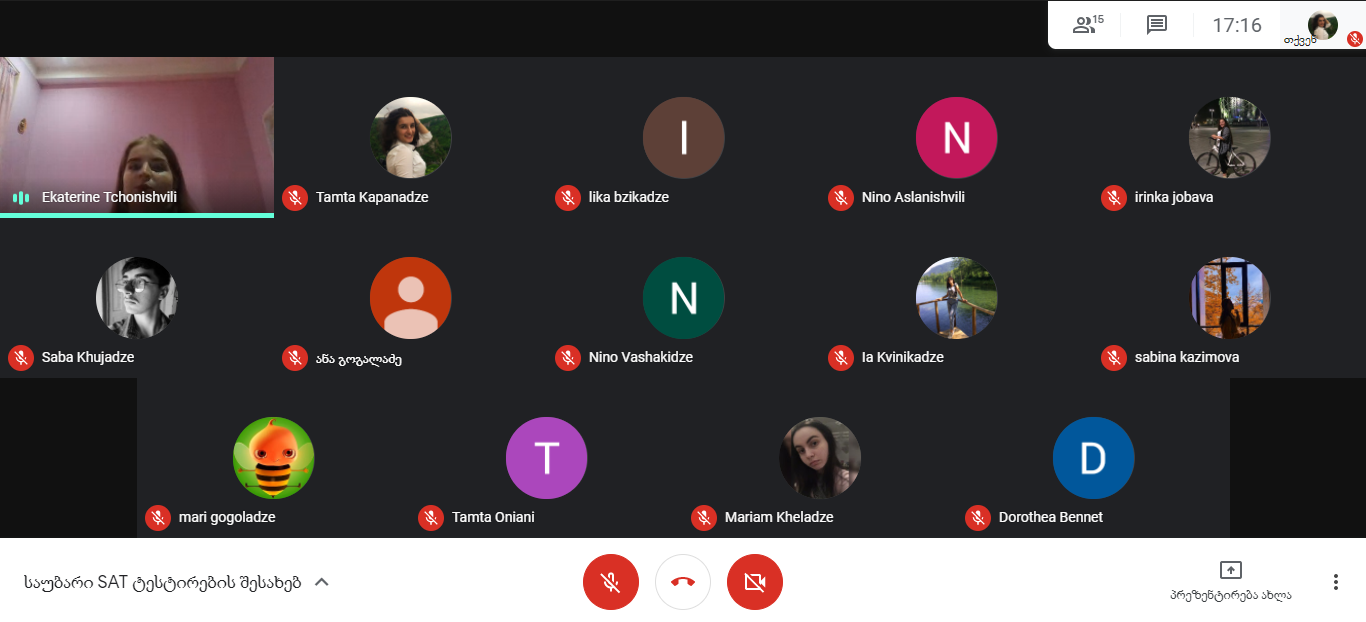Click the muted mic icon beside Tamta Kapanadze
This screenshot has height=622, width=1366.
click(x=295, y=198)
